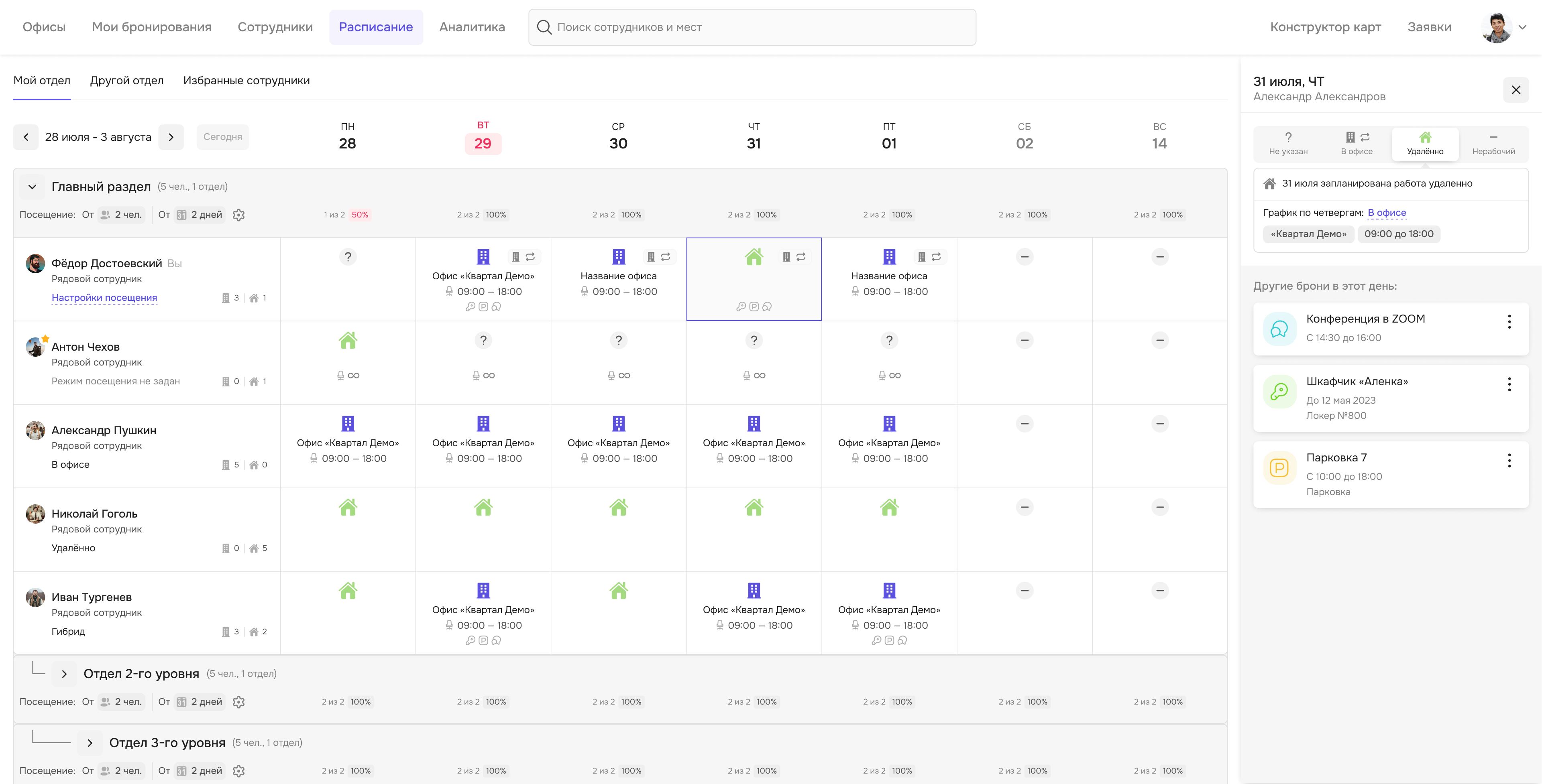Viewport: 1542px width, 784px height.
Task: Open three-dot menu for Шкафчик «Аленка»
Action: tap(1509, 384)
